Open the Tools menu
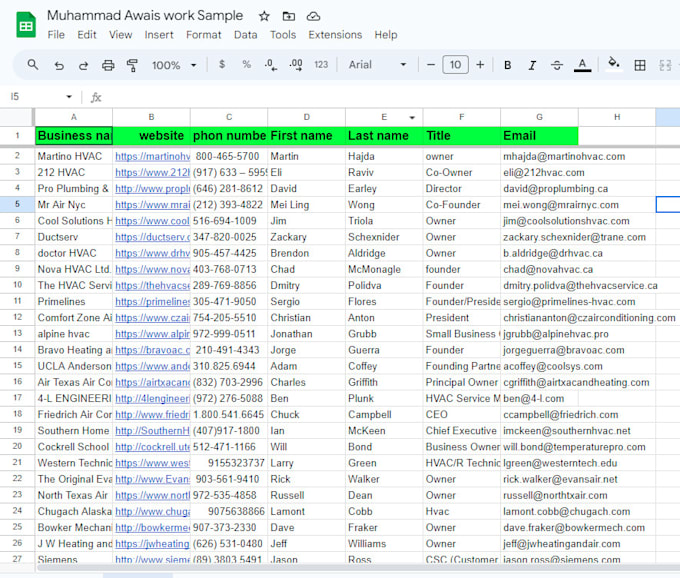 click(283, 35)
